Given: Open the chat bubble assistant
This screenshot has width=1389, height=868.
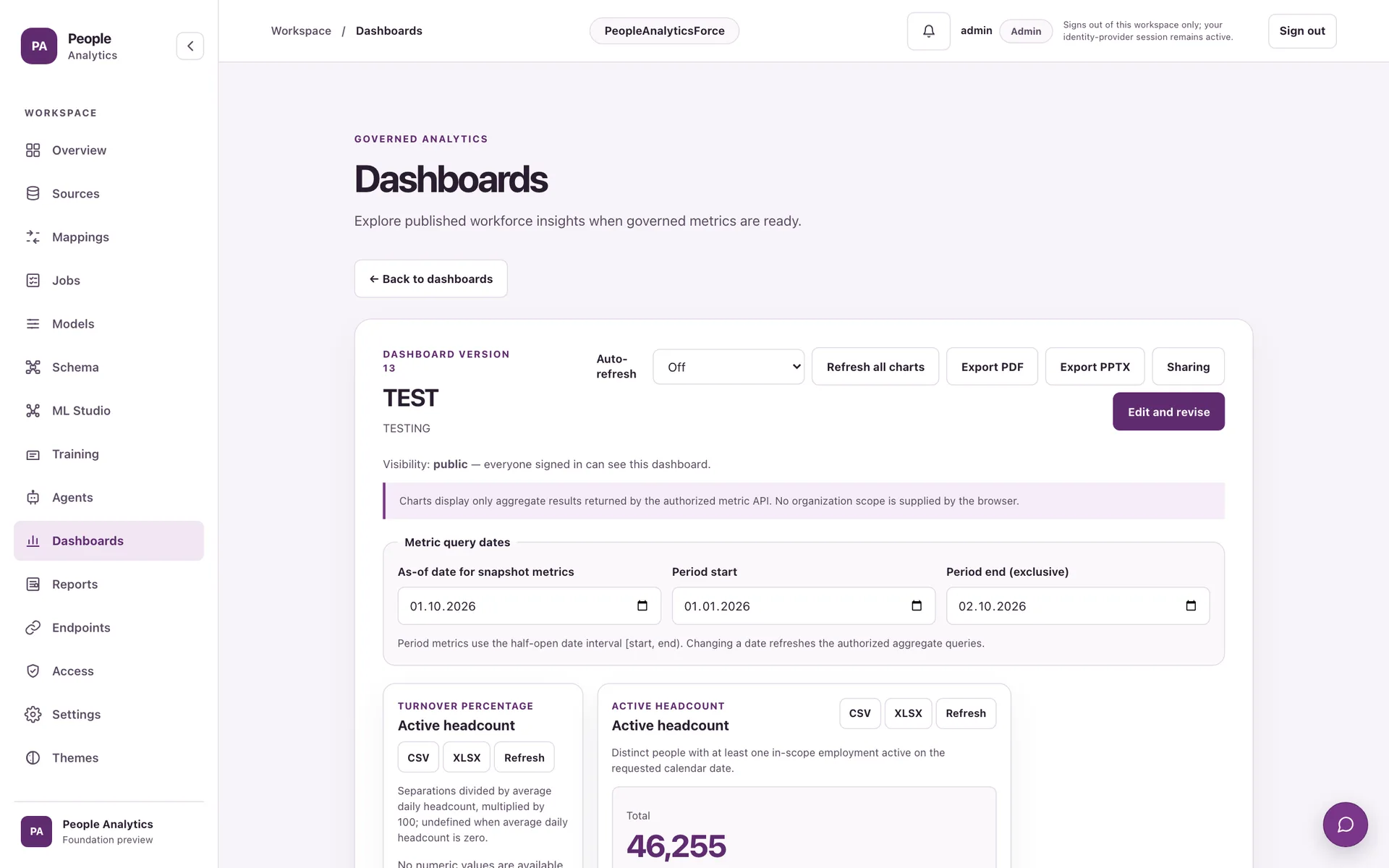Looking at the screenshot, I should point(1345,825).
